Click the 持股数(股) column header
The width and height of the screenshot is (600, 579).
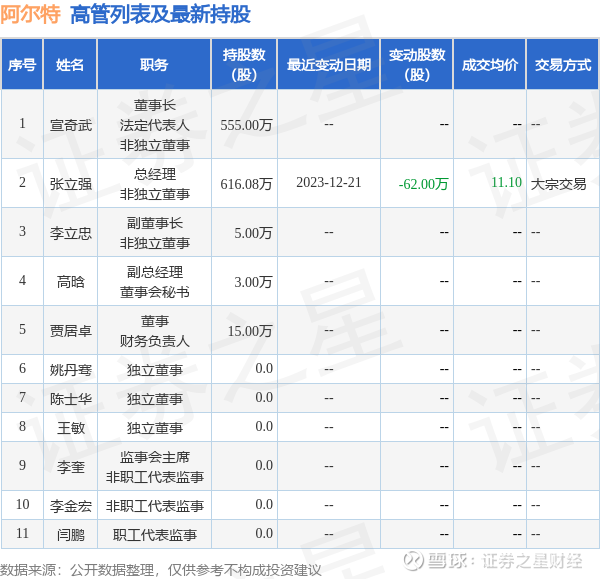(244, 64)
